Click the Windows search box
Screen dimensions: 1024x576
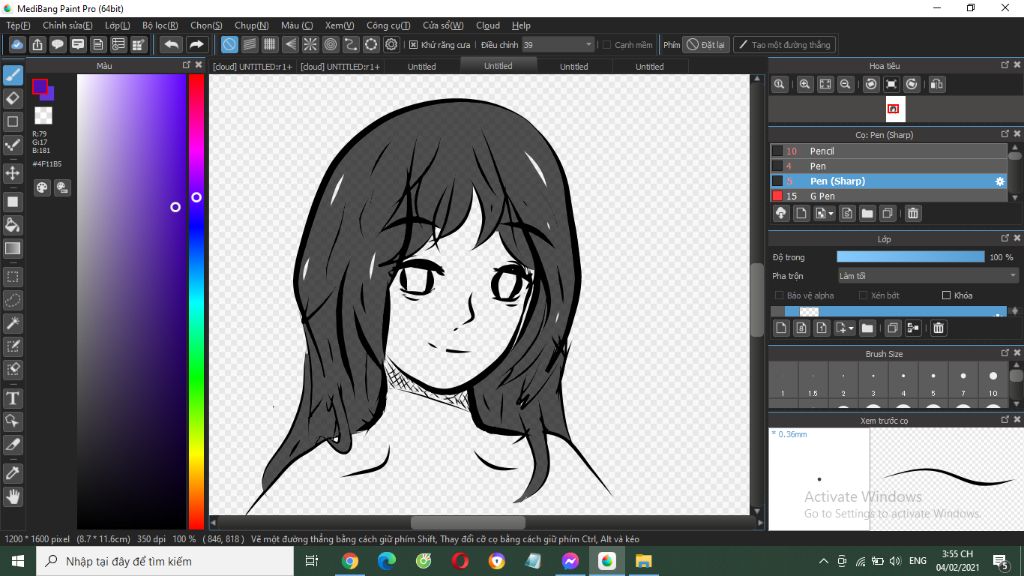click(165, 561)
